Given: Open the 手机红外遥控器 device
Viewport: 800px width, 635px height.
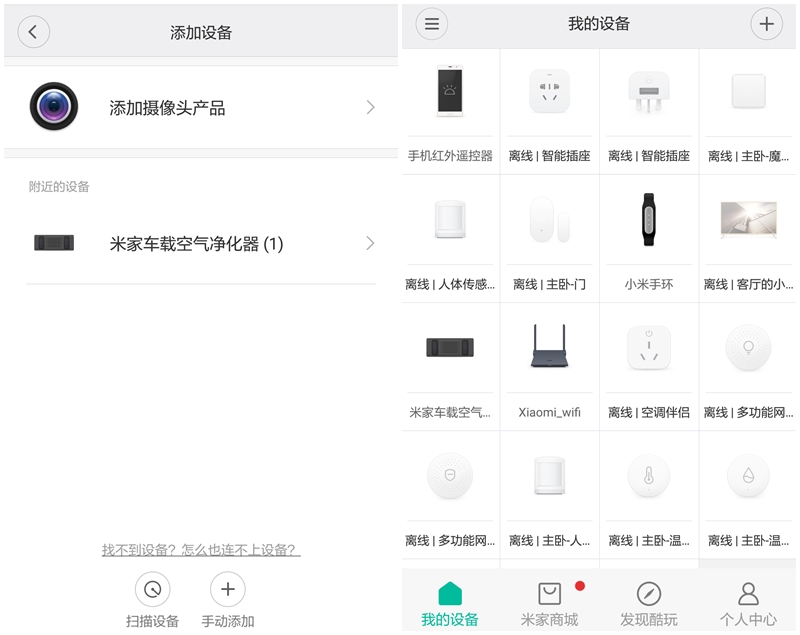Looking at the screenshot, I should tap(450, 110).
